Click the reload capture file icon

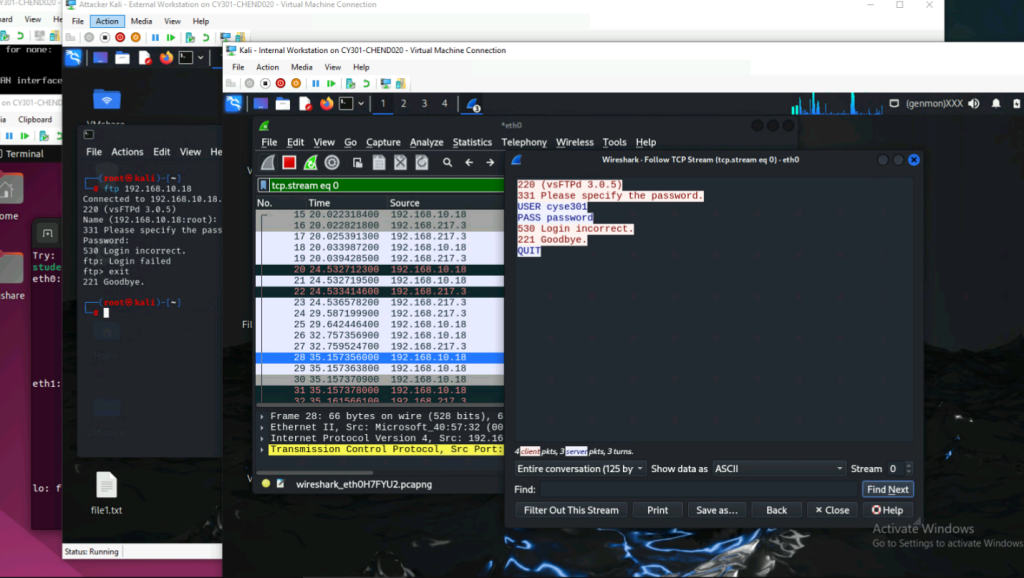coord(422,162)
